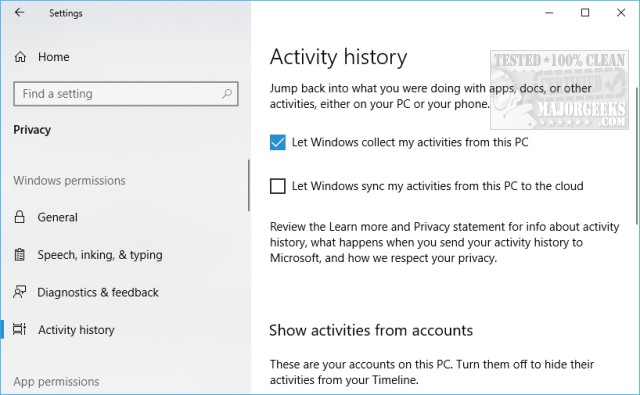Viewport: 640px width, 395px height.
Task: Click the magnifier search icon
Action: pyautogui.click(x=227, y=94)
